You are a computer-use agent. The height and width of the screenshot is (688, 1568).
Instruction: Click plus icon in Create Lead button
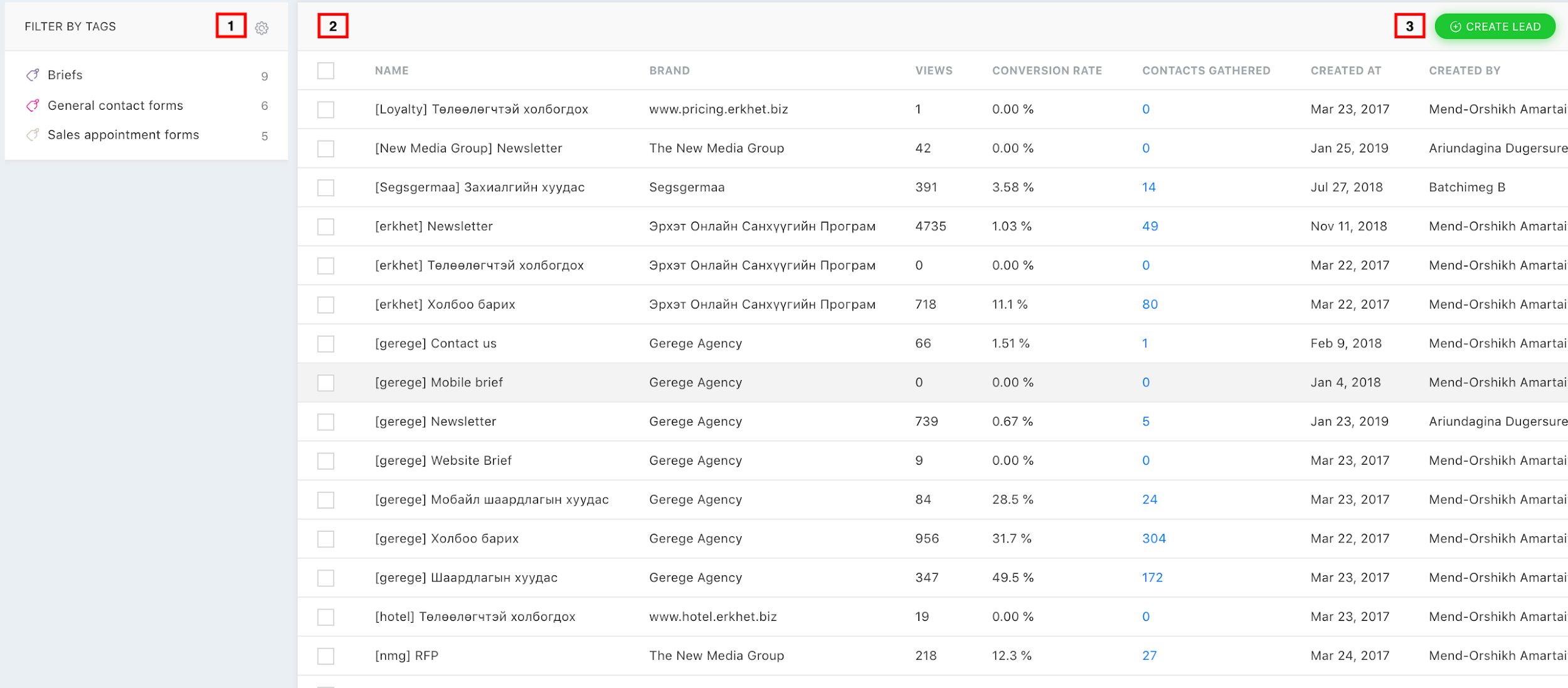(1456, 27)
